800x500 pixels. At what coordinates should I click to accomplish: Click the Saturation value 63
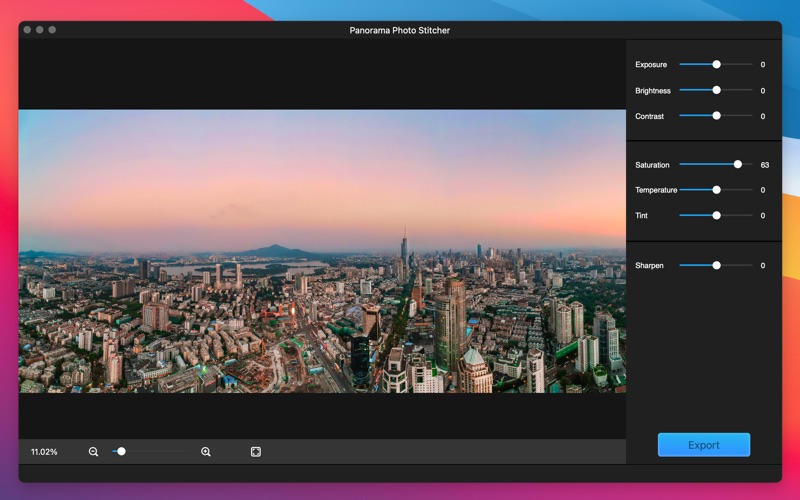(x=764, y=164)
